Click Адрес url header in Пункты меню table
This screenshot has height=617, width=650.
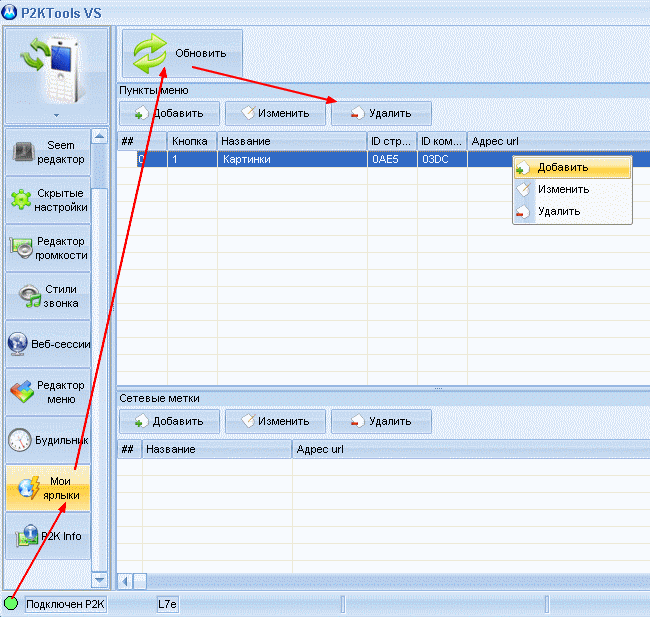click(559, 141)
